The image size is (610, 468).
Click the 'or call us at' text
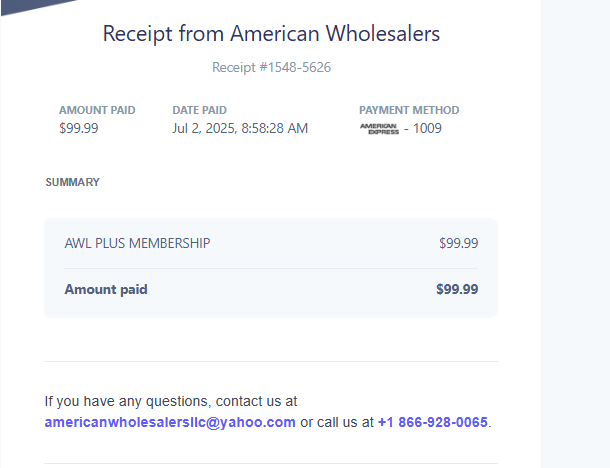pos(336,422)
